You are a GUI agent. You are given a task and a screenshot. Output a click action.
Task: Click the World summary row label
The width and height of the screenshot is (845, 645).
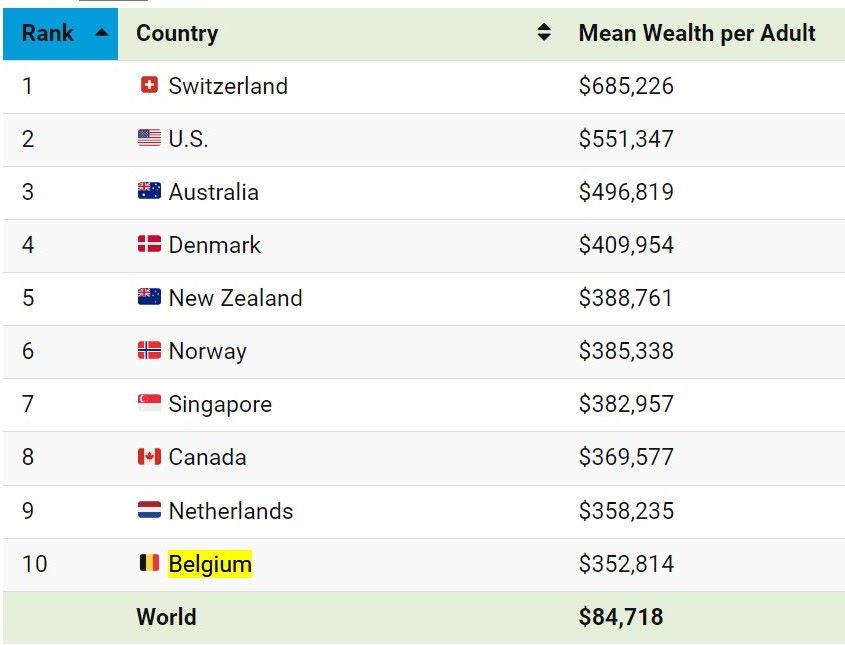pos(166,617)
